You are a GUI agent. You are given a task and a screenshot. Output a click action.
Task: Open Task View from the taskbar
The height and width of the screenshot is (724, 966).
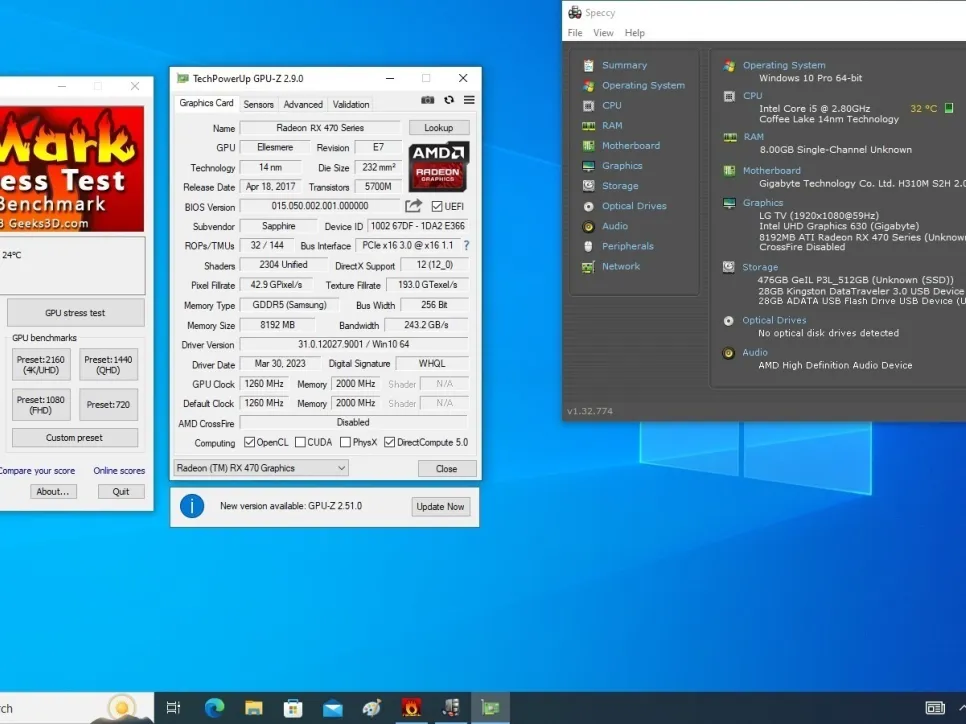[x=174, y=708]
